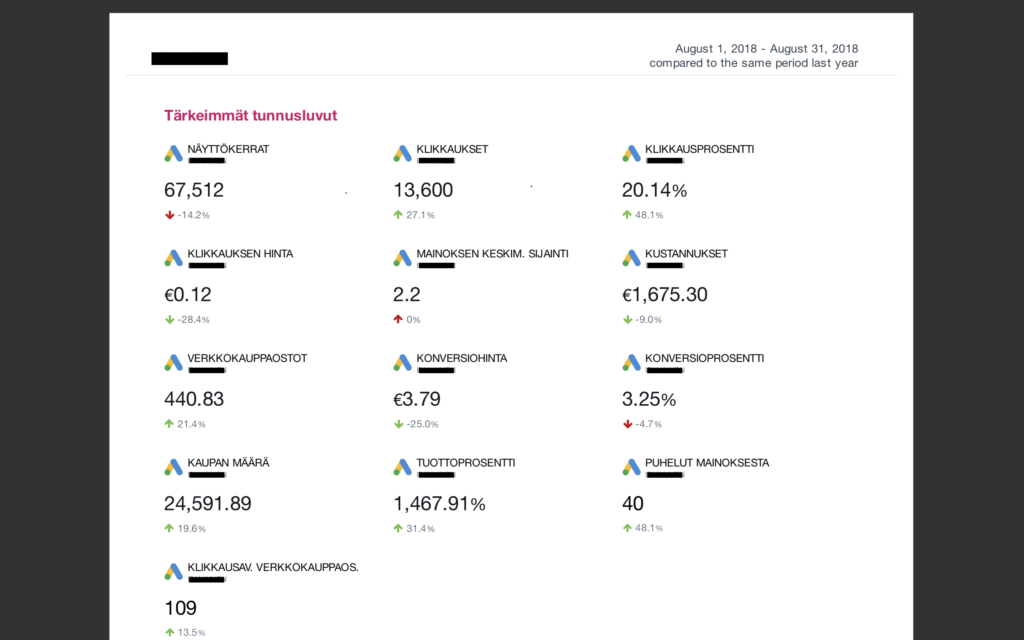The image size is (1024, 640).
Task: Click the cost value €1,675.30
Action: pyautogui.click(x=664, y=295)
